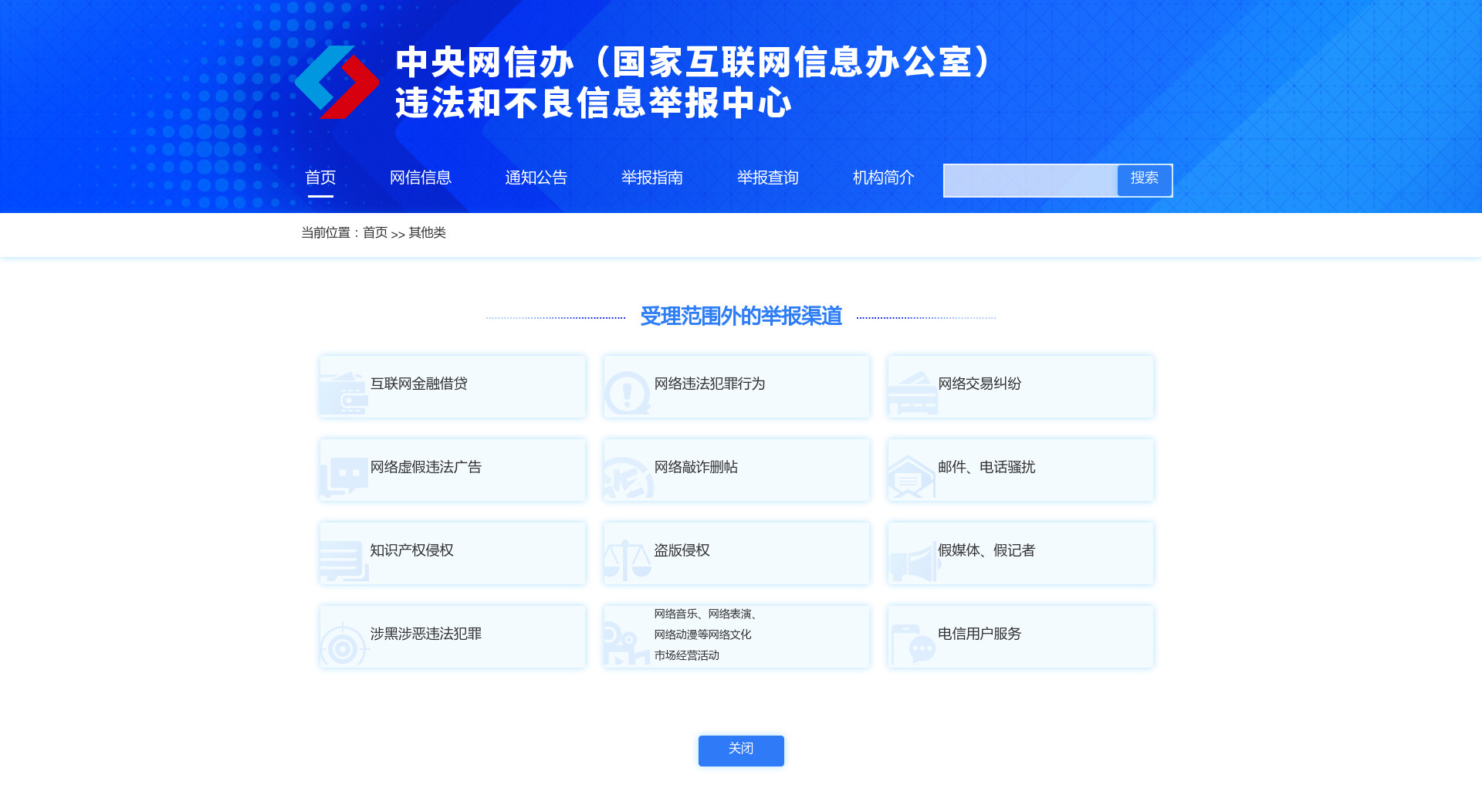Open the 首页 navigation tab
Screen dimensions: 1482x812
(x=320, y=178)
